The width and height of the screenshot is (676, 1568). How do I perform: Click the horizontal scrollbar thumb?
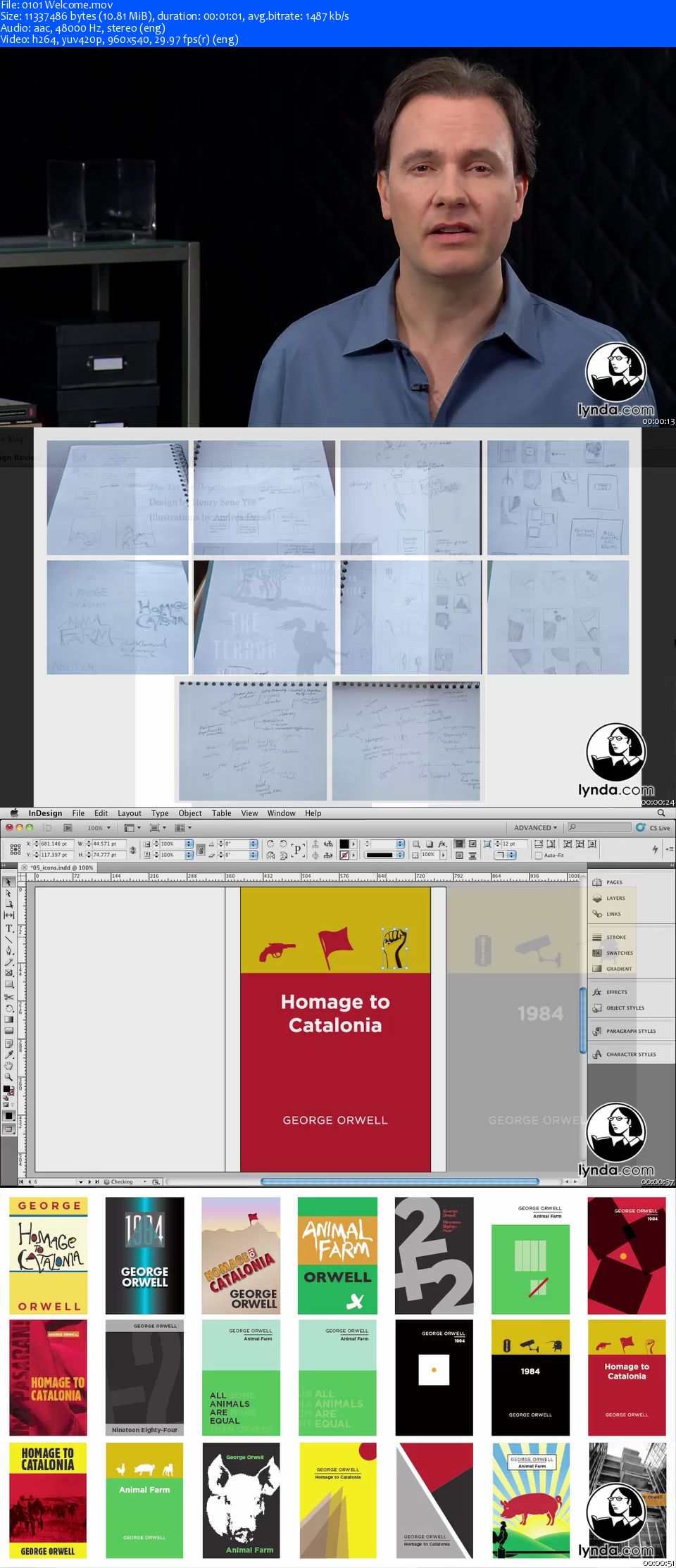pyautogui.click(x=400, y=1181)
